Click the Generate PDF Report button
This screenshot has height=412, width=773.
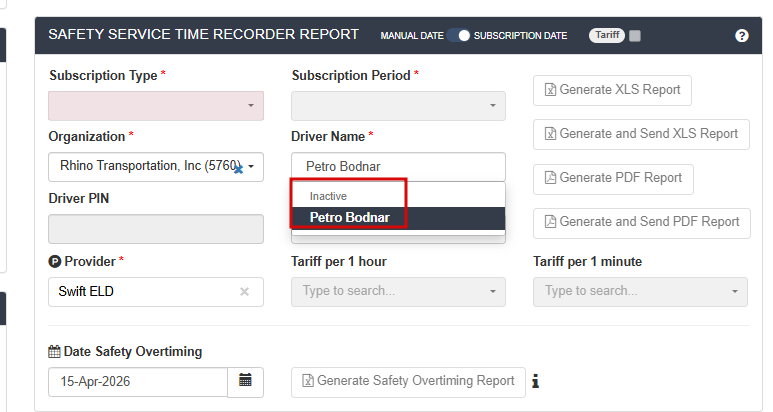tap(613, 178)
